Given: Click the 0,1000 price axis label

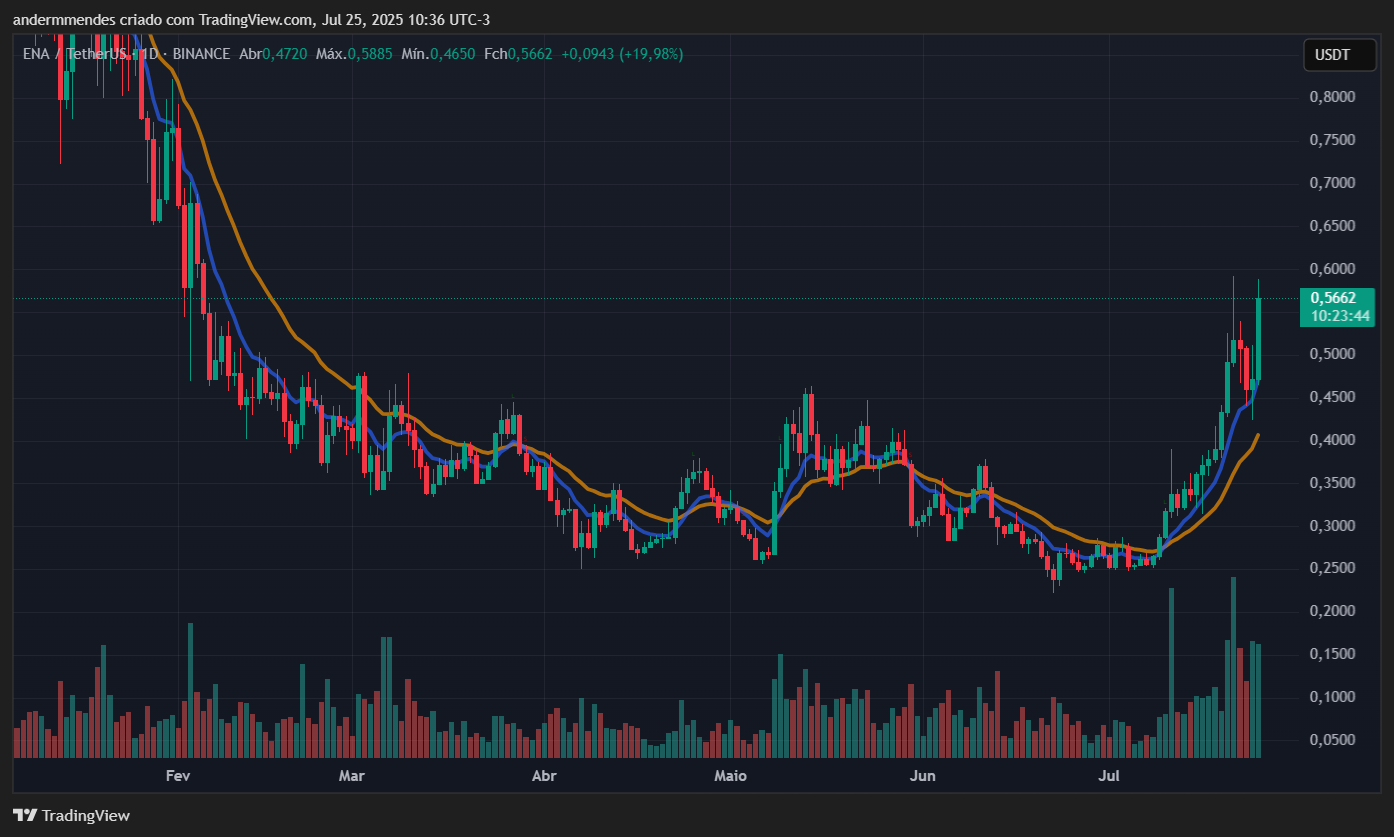Looking at the screenshot, I should coord(1332,697).
